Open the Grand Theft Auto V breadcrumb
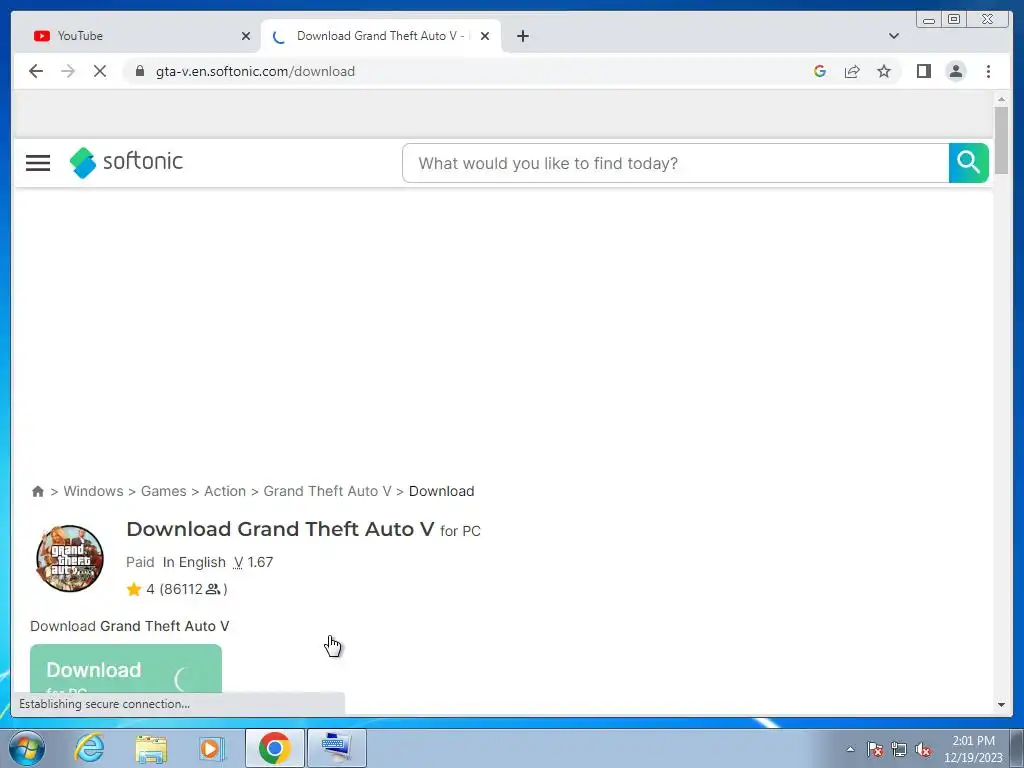The image size is (1024, 768). coord(327,491)
